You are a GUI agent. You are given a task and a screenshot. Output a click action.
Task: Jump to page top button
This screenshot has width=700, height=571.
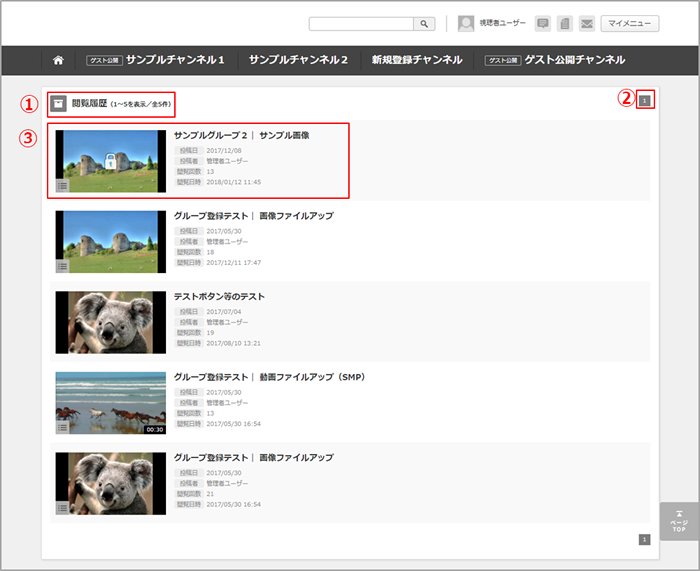(x=679, y=521)
